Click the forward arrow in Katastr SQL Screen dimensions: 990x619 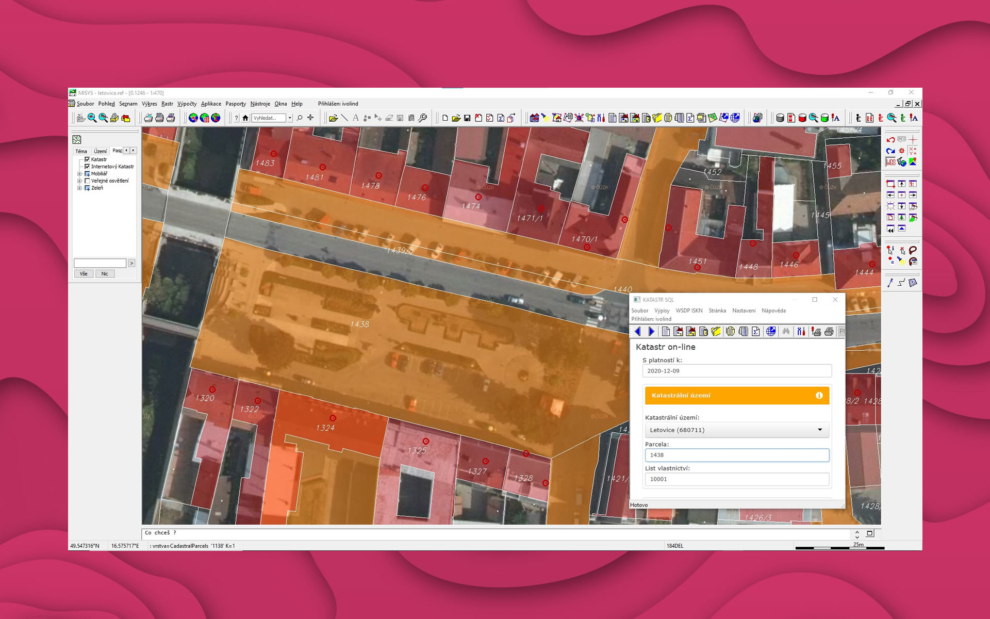click(651, 331)
